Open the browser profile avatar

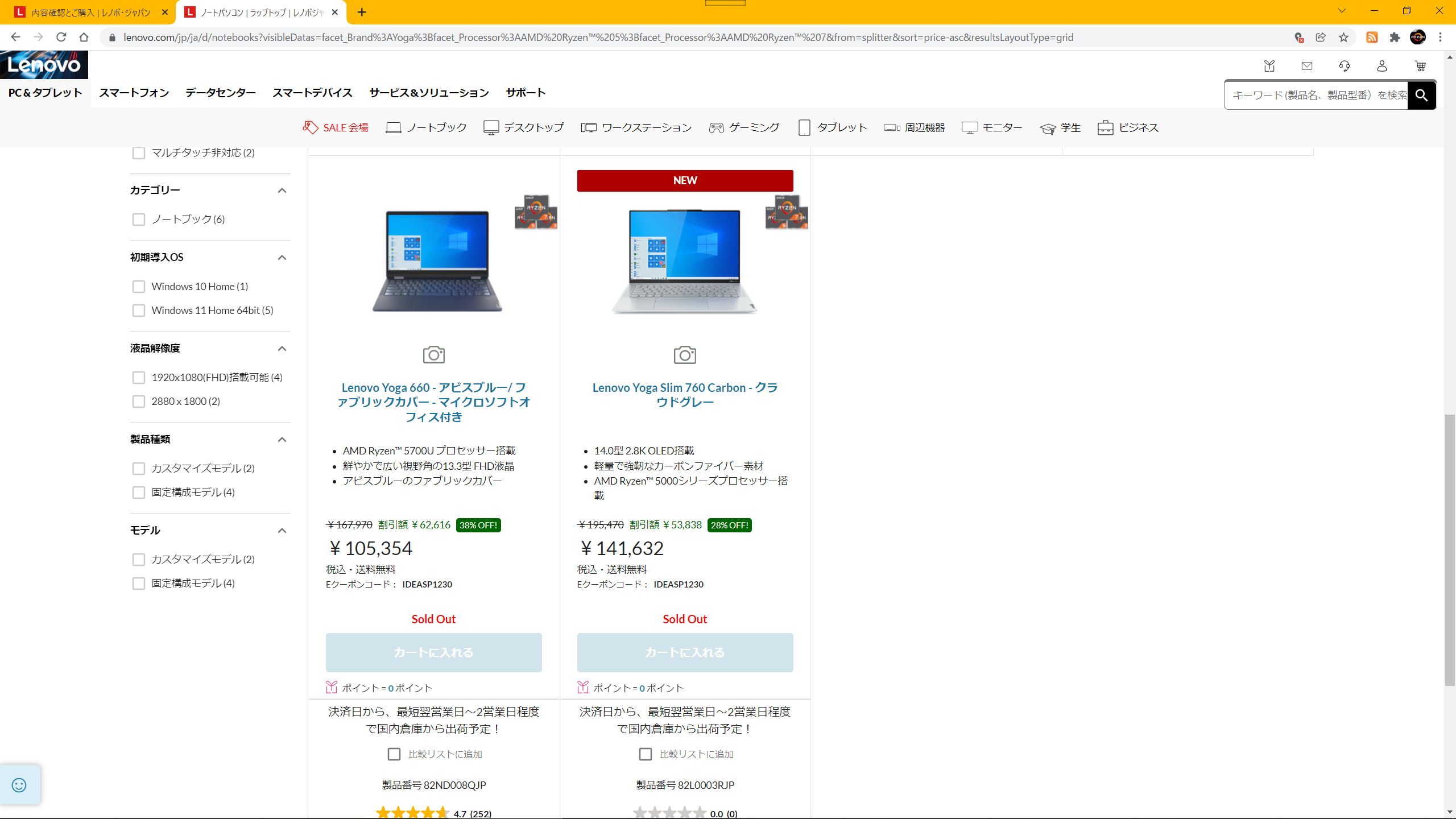coord(1418,38)
